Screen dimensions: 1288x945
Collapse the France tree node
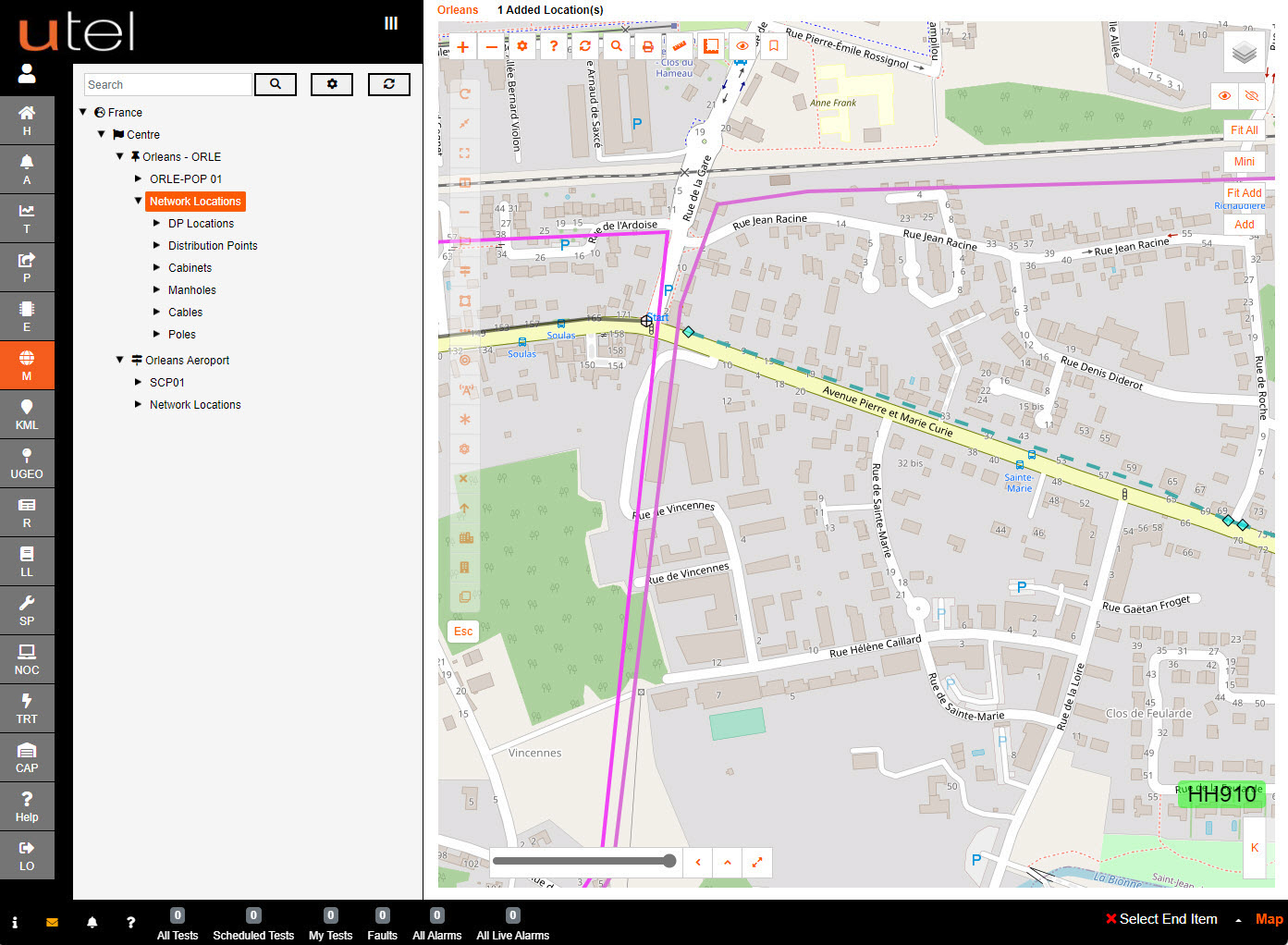click(x=83, y=112)
